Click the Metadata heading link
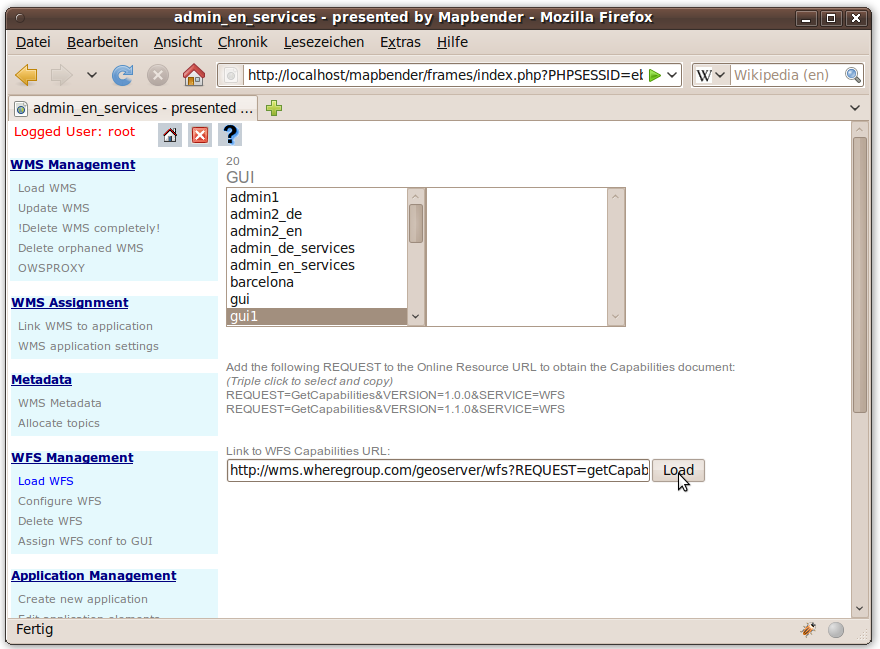Image resolution: width=880 pixels, height=649 pixels. 42,380
